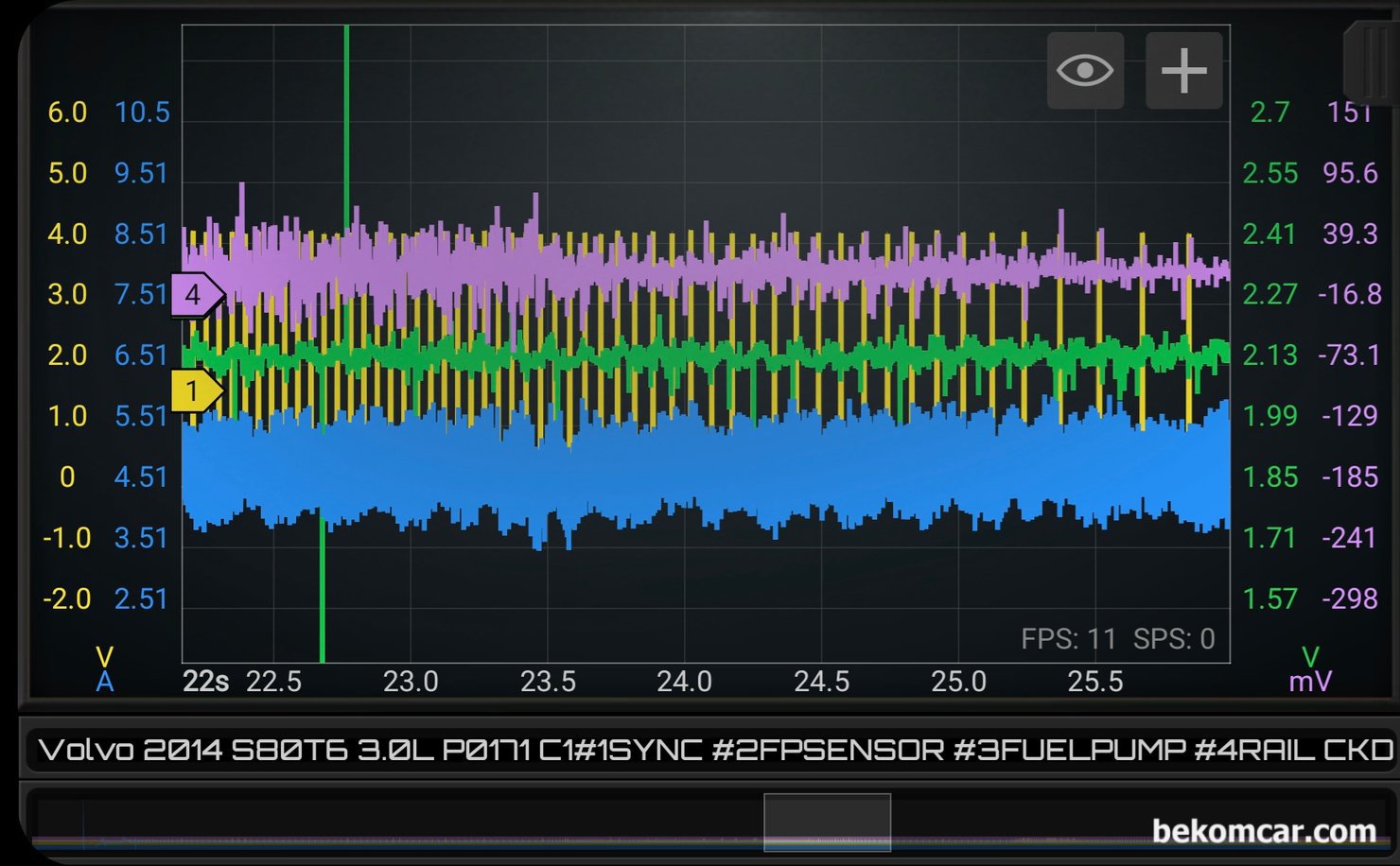Click the green 2.7 voltage scale value

[x=1269, y=113]
